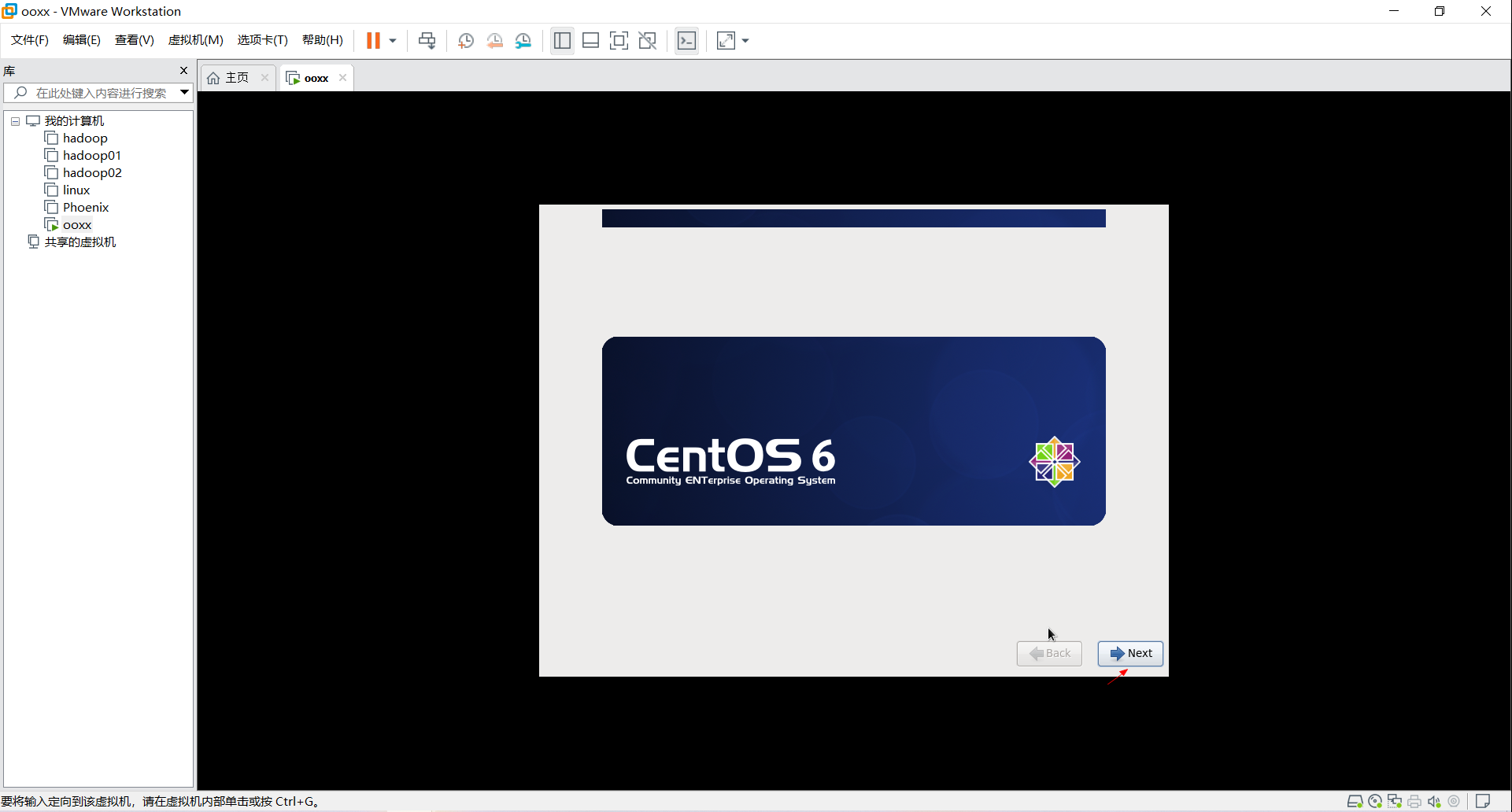1512x812 pixels.
Task: Close the 主页 tab
Action: [x=264, y=77]
